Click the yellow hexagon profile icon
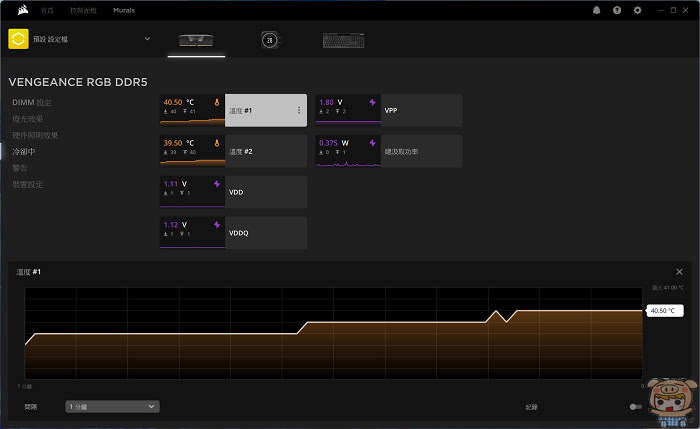700x429 pixels. pyautogui.click(x=18, y=39)
